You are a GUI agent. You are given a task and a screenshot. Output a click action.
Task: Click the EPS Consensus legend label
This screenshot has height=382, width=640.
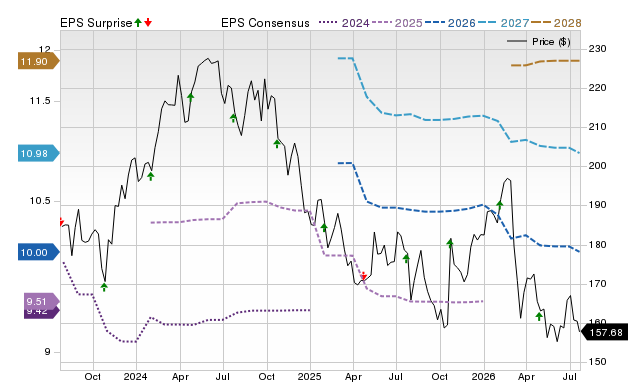point(265,23)
